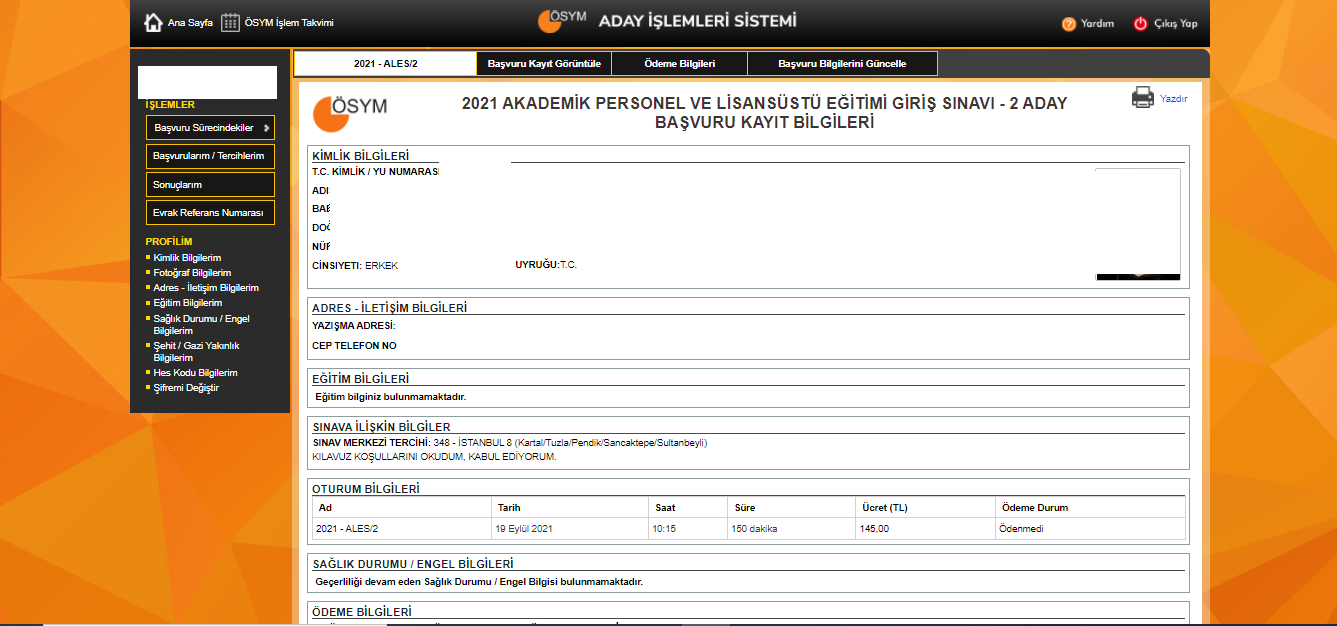The width and height of the screenshot is (1337, 626).
Task: Click the Ana Sayfa home icon
Action: 153,22
